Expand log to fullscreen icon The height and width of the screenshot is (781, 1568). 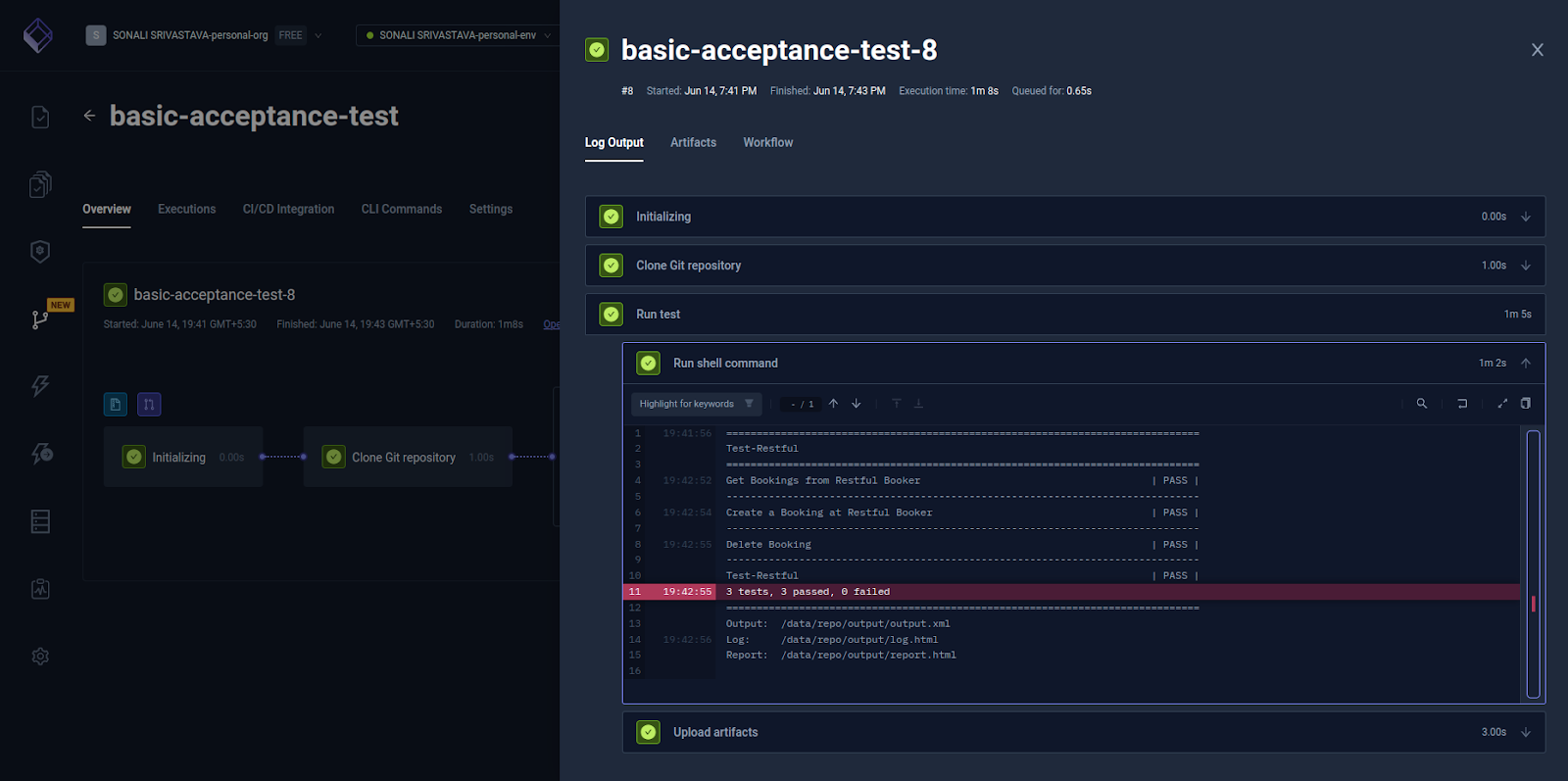(x=1502, y=404)
